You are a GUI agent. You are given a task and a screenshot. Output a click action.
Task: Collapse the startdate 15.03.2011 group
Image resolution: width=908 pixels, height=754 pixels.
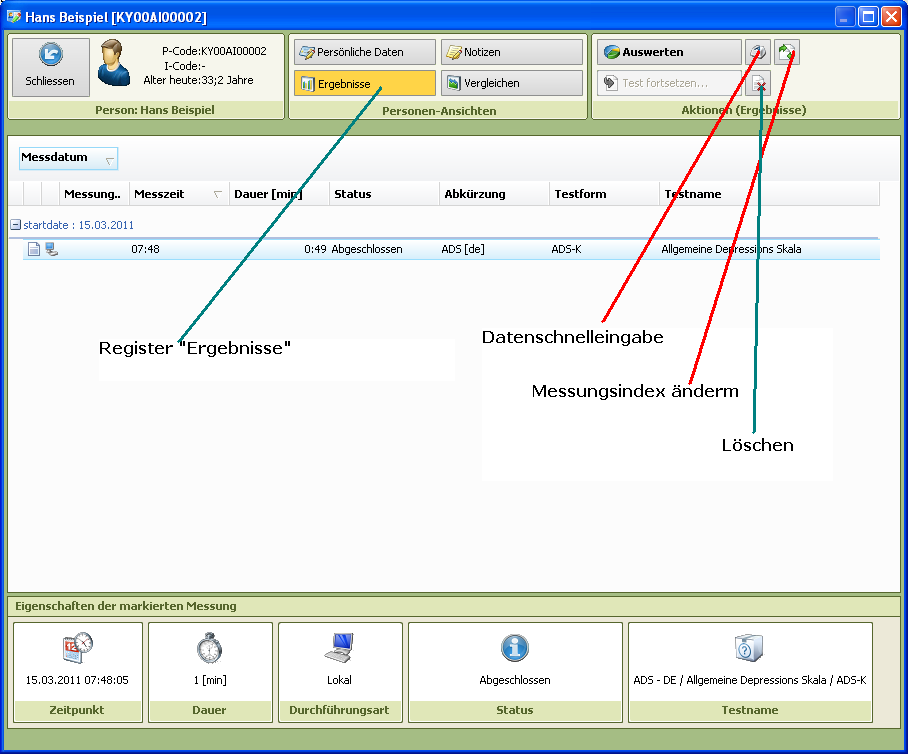coord(15,226)
